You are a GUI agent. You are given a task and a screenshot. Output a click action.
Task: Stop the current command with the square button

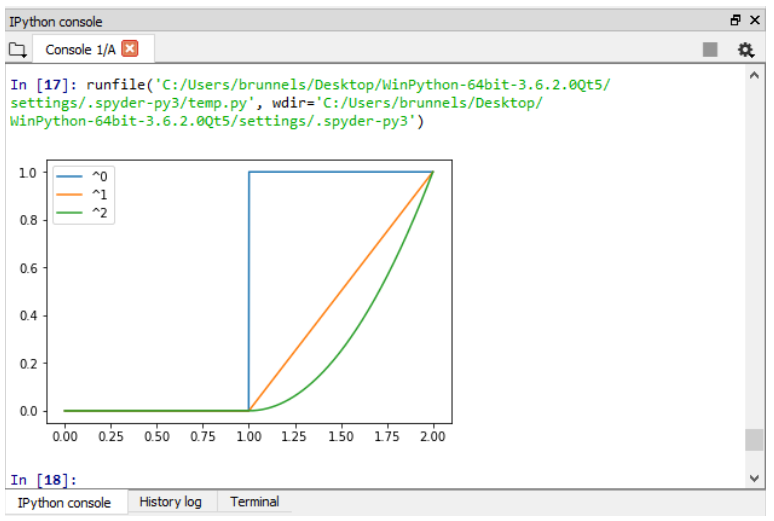[710, 49]
